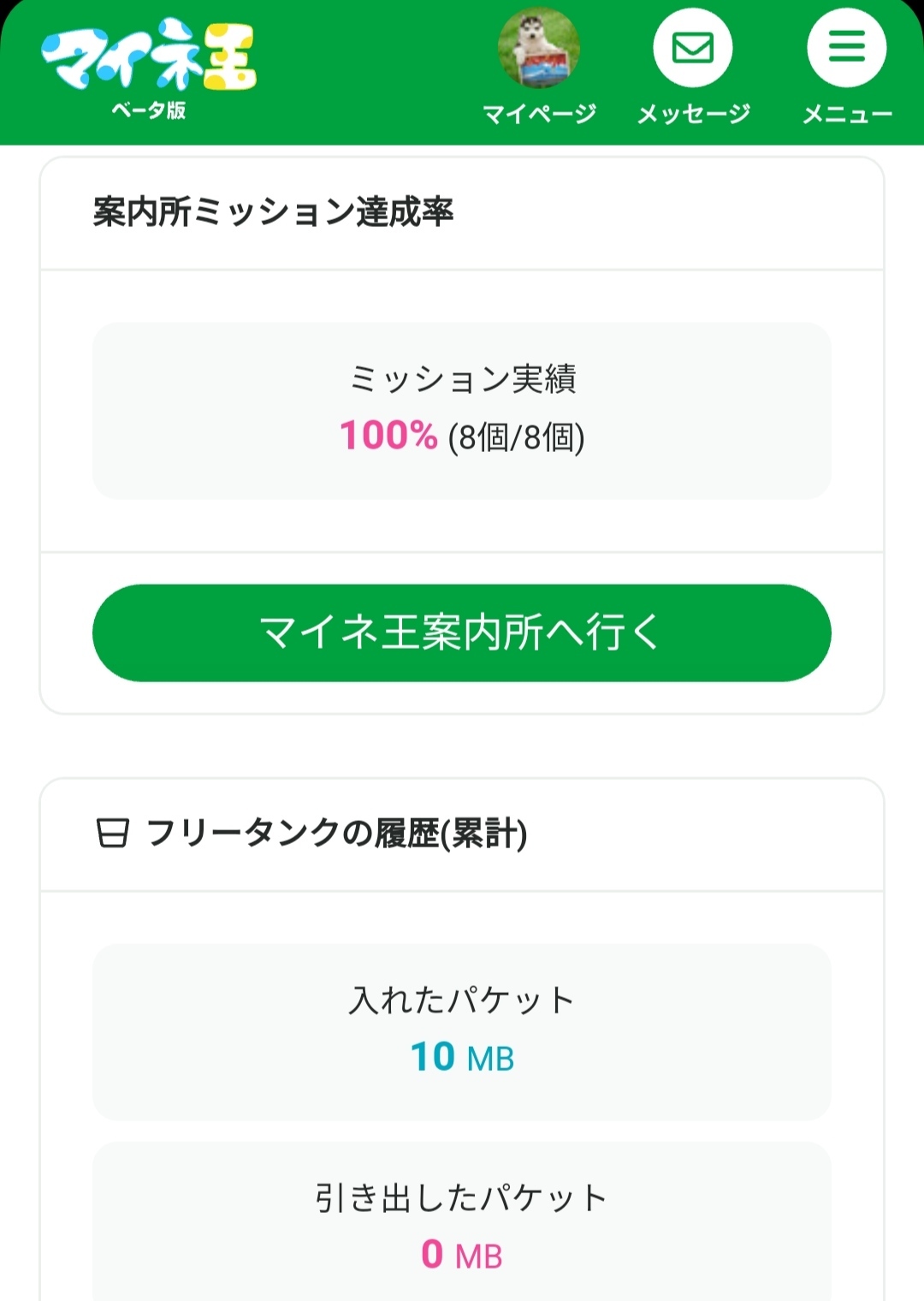
Task: Click the フリータンクの履歴(累計) heading
Action: [x=336, y=833]
